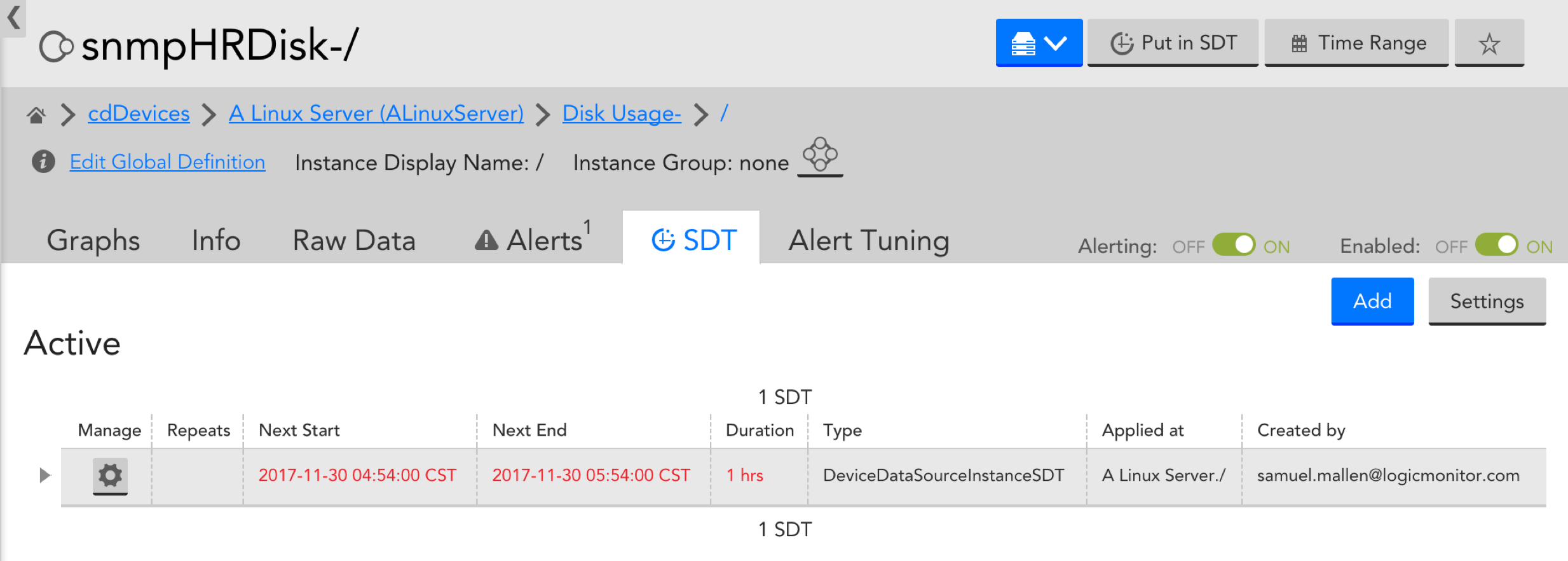This screenshot has height=561, width=1568.
Task: Open the blue device dropdown menu
Action: tap(1039, 43)
